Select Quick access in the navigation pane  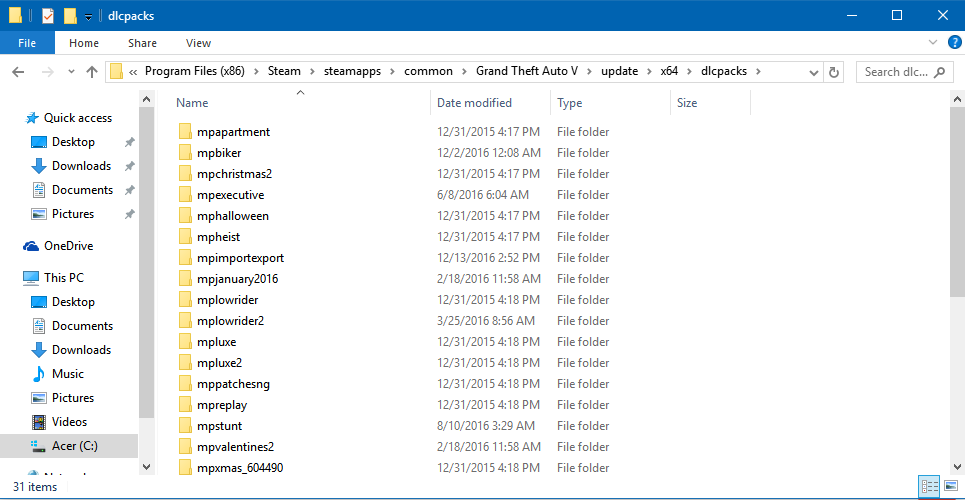point(78,118)
